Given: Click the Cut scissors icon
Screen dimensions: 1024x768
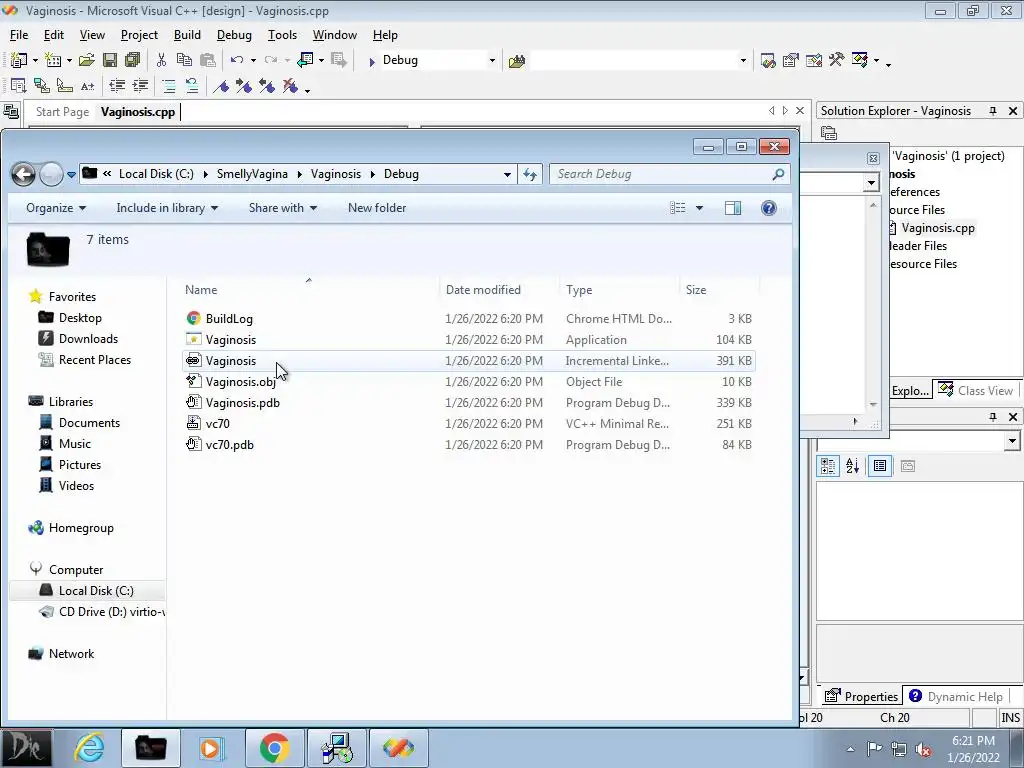Looking at the screenshot, I should click(x=161, y=60).
